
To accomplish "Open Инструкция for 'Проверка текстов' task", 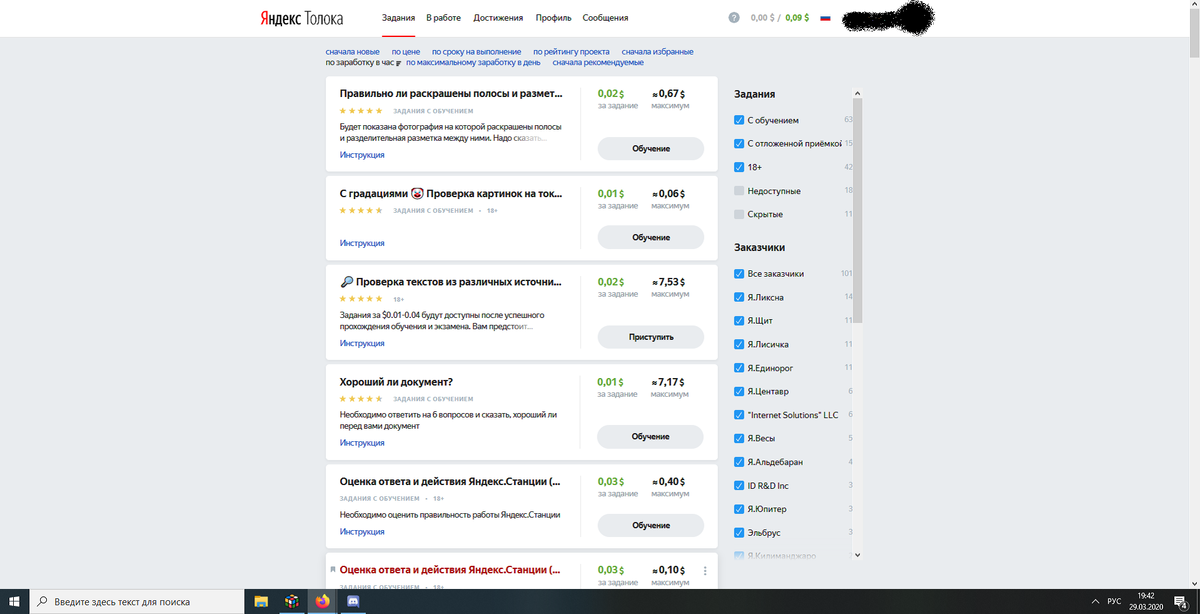I will [362, 343].
